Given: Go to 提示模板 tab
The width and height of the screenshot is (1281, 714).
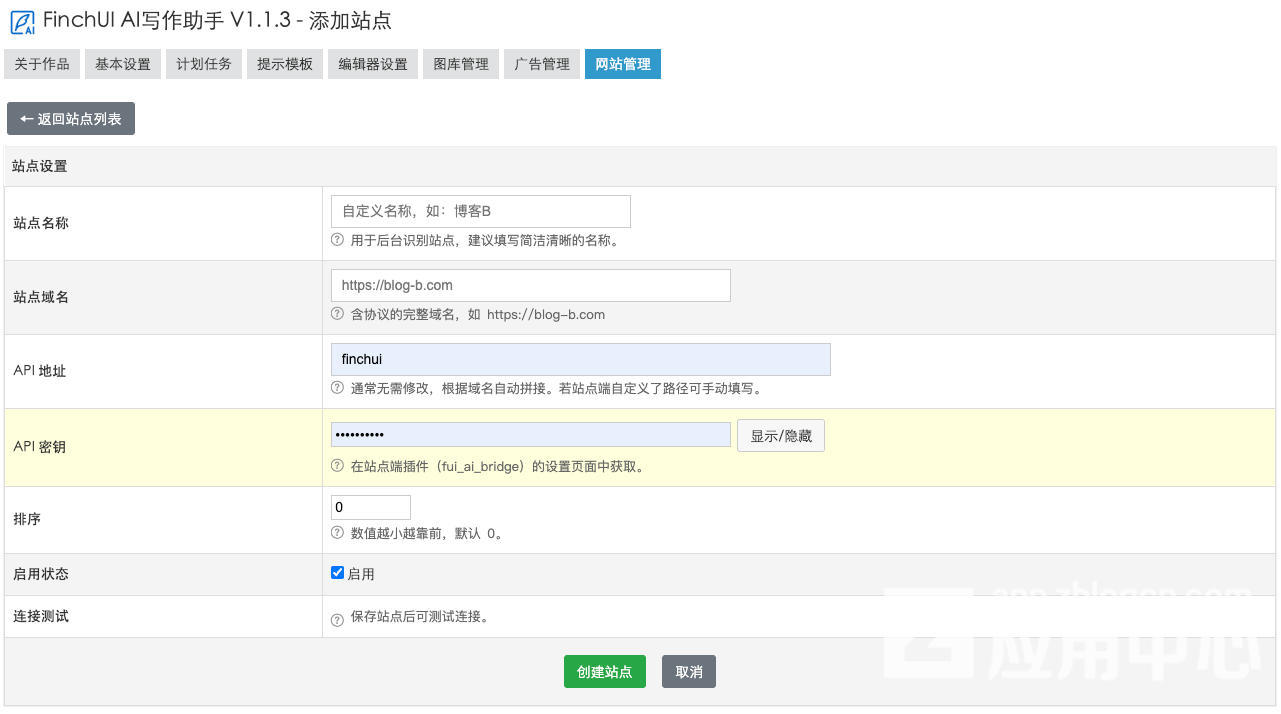Looking at the screenshot, I should pyautogui.click(x=285, y=64).
